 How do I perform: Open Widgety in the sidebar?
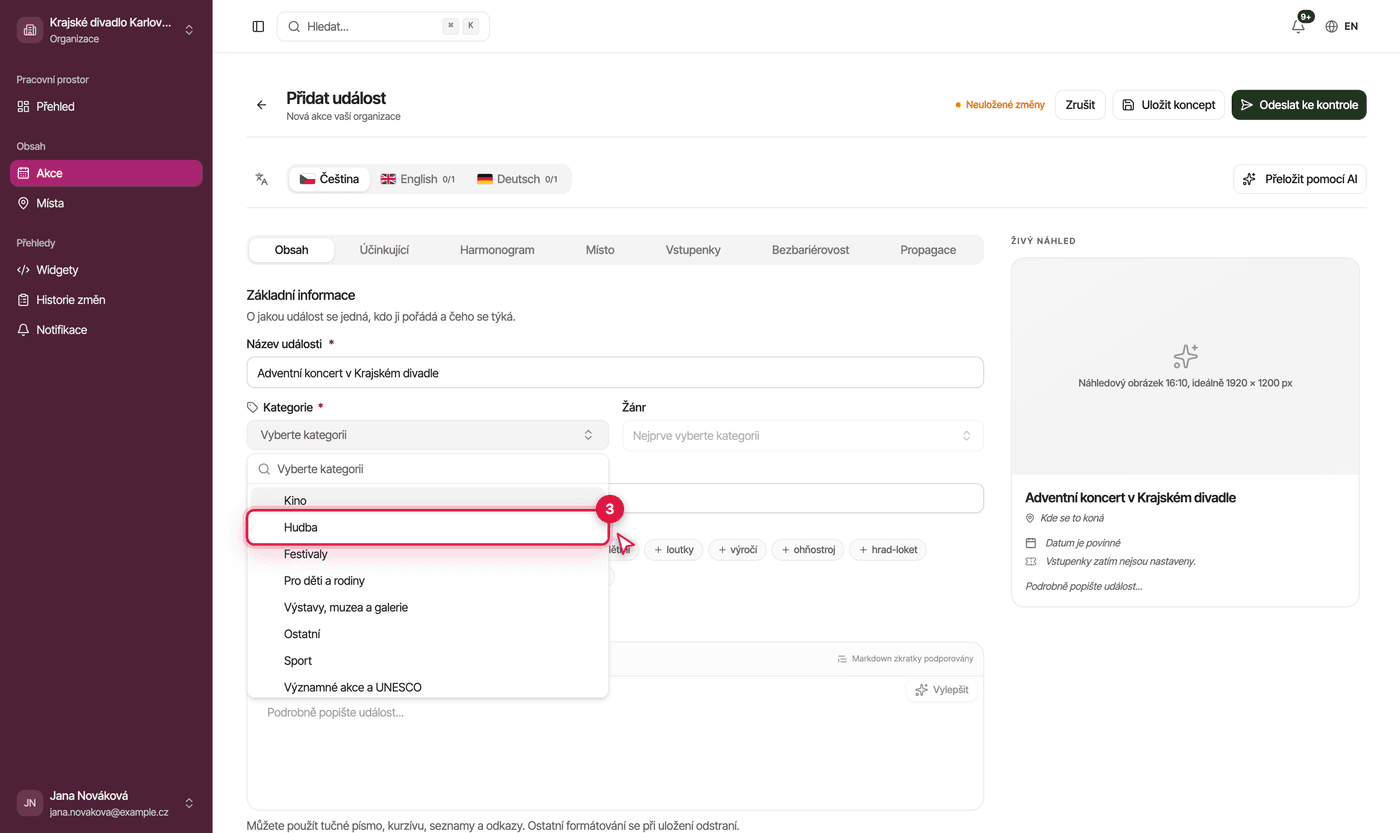click(x=106, y=270)
